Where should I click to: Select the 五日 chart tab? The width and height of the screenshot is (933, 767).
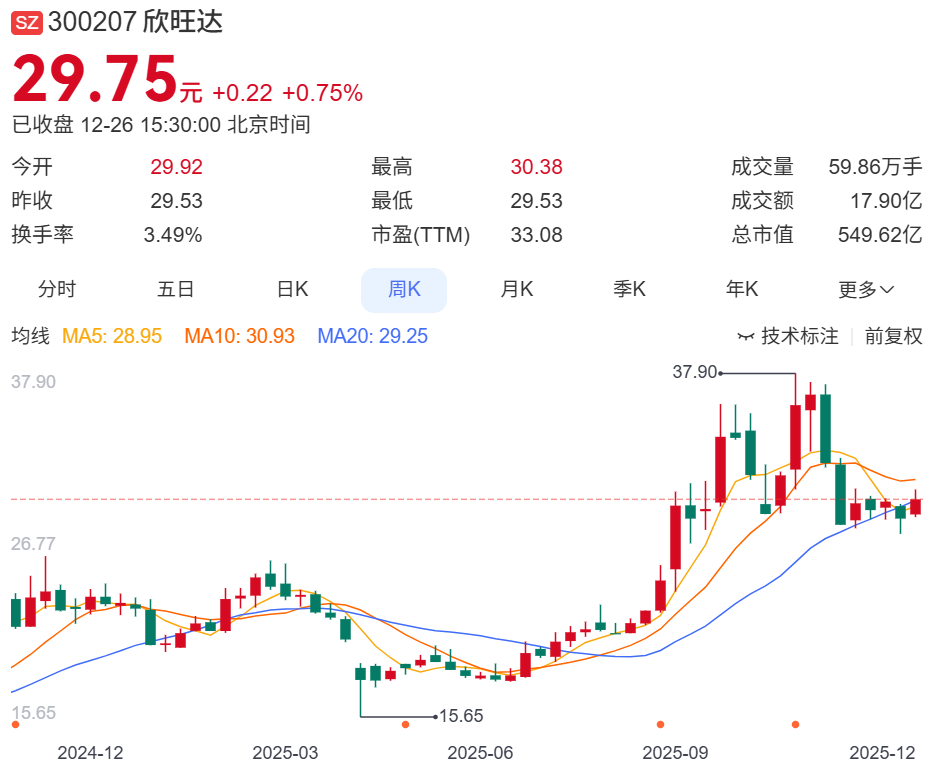(175, 290)
